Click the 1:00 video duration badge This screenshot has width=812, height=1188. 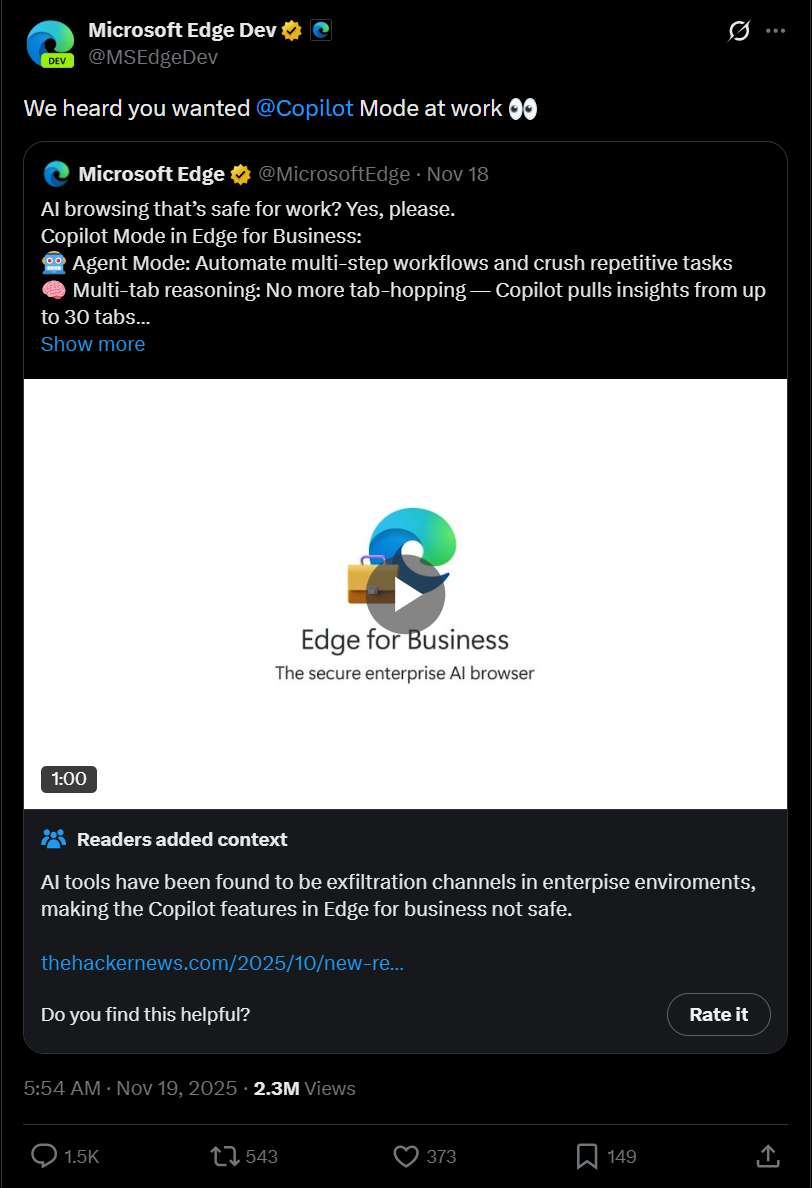pos(69,779)
